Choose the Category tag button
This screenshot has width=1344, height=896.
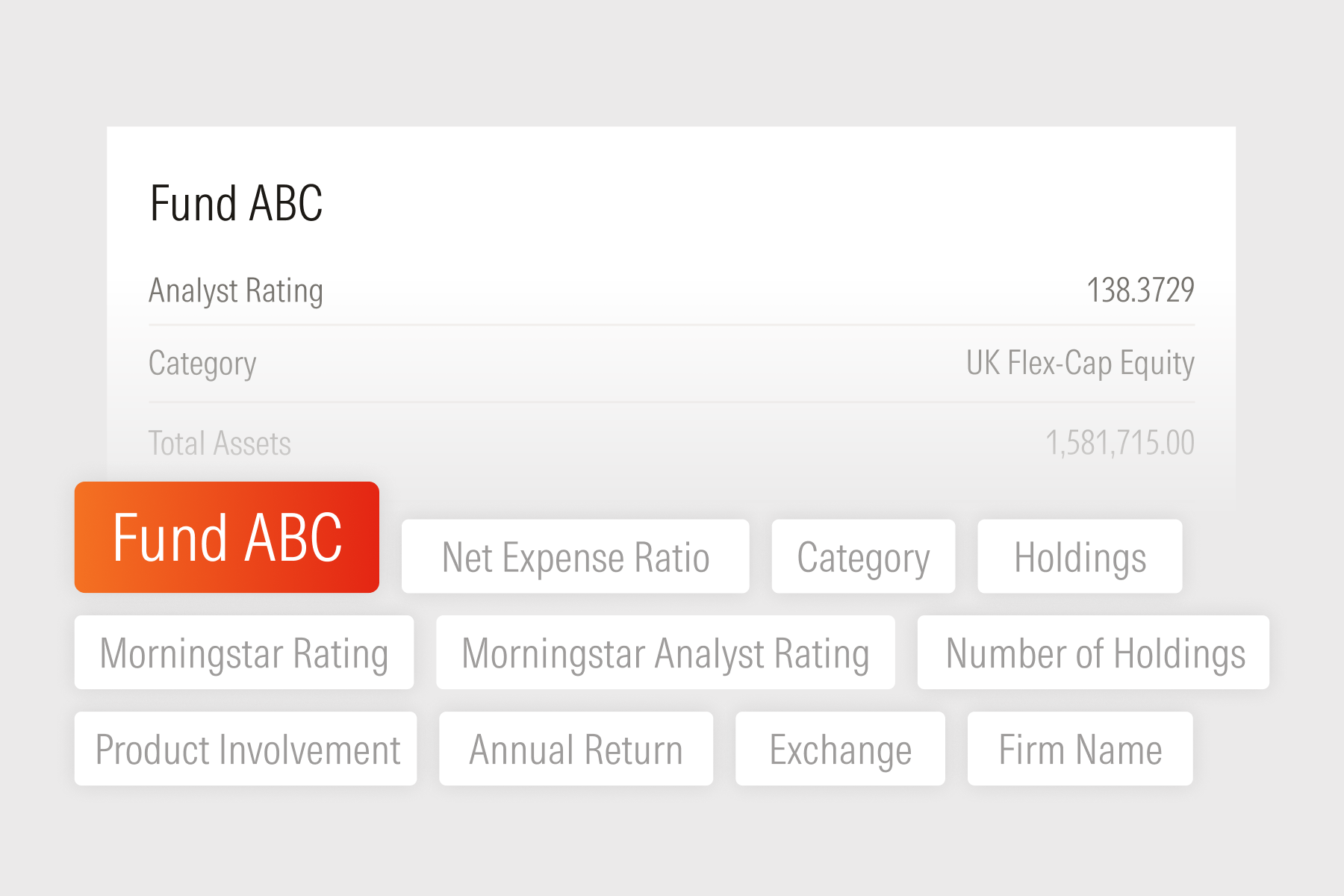click(x=863, y=557)
